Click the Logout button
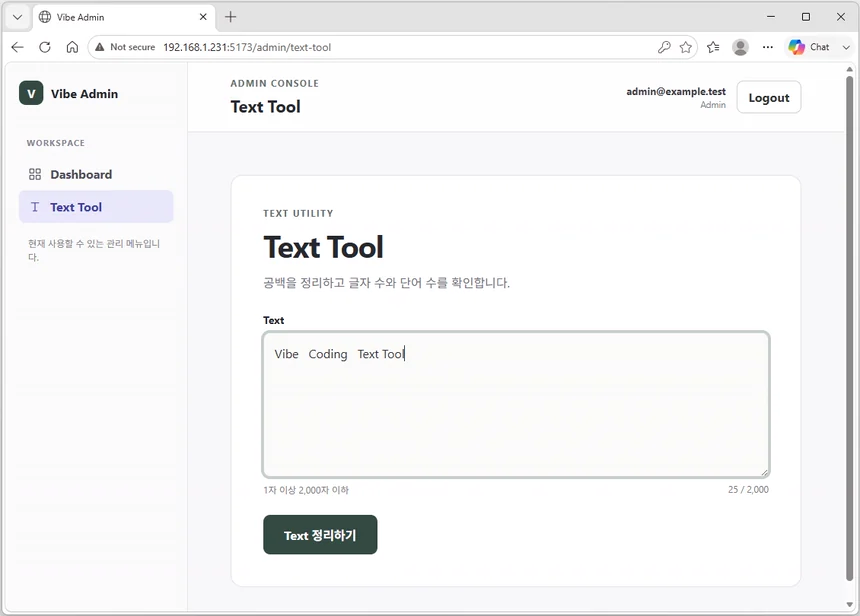Screen dimensions: 860x616 pyautogui.click(x=768, y=98)
